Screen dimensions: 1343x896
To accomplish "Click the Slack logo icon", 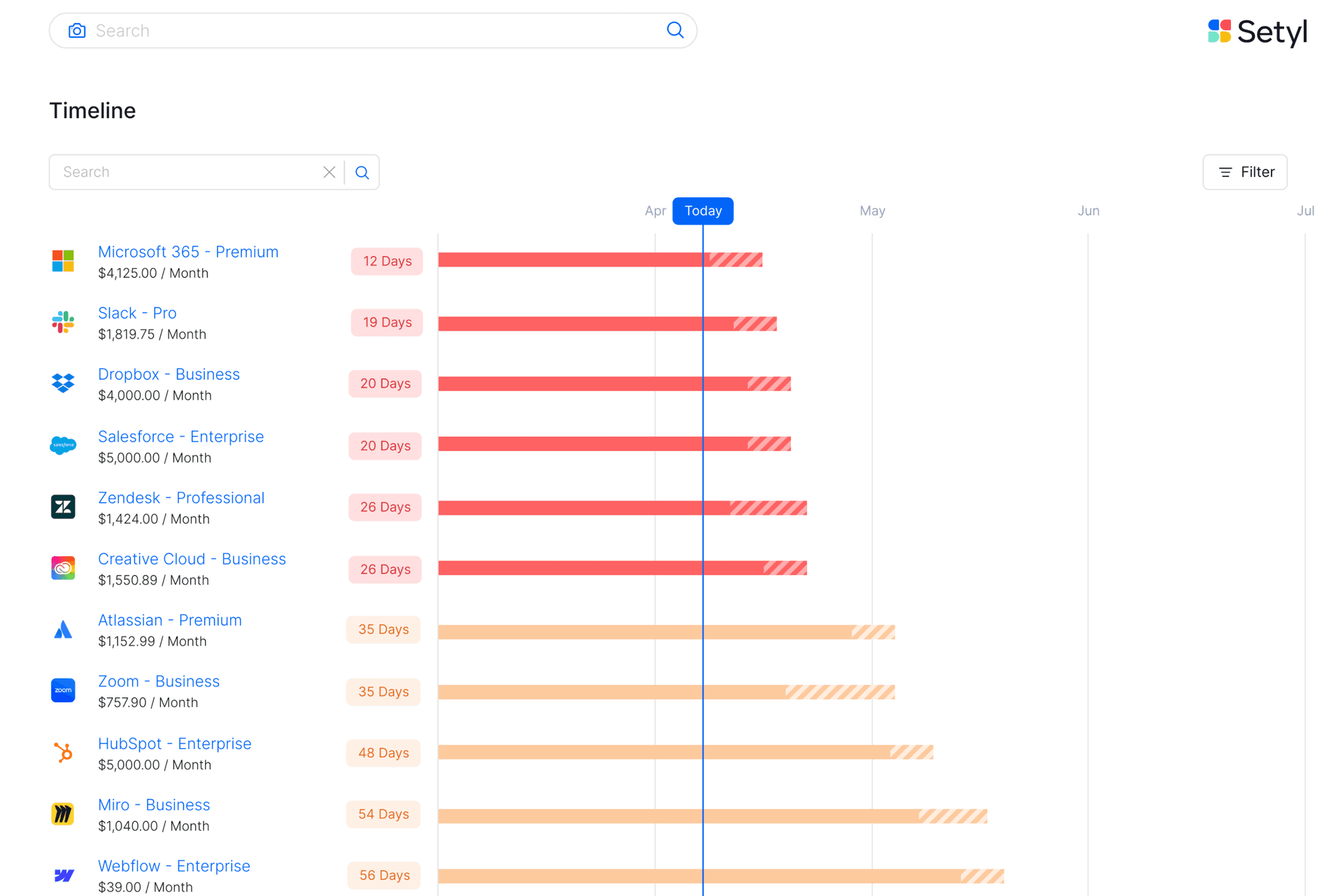I will [63, 322].
